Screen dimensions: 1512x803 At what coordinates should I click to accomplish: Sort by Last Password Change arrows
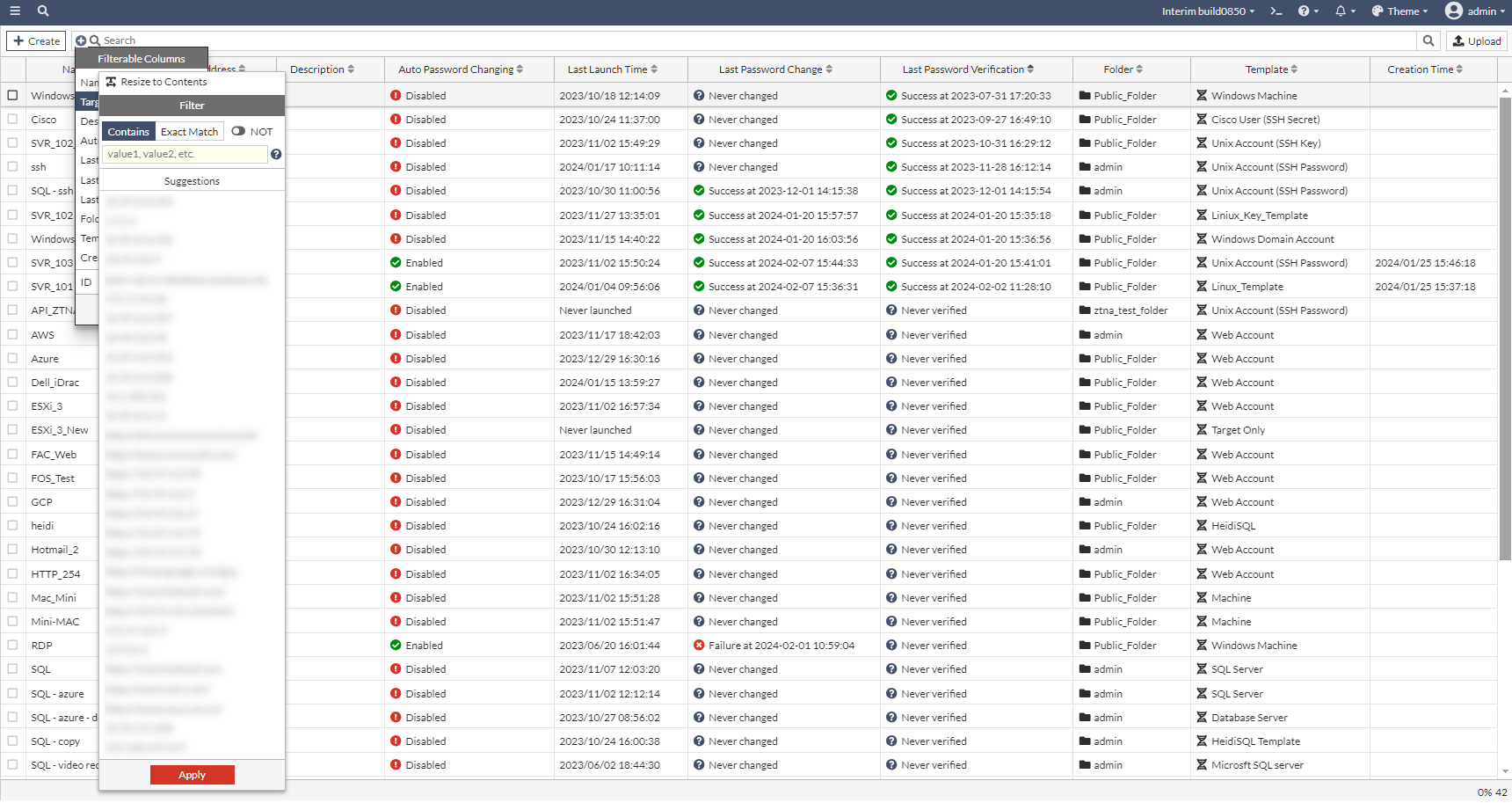pos(829,69)
